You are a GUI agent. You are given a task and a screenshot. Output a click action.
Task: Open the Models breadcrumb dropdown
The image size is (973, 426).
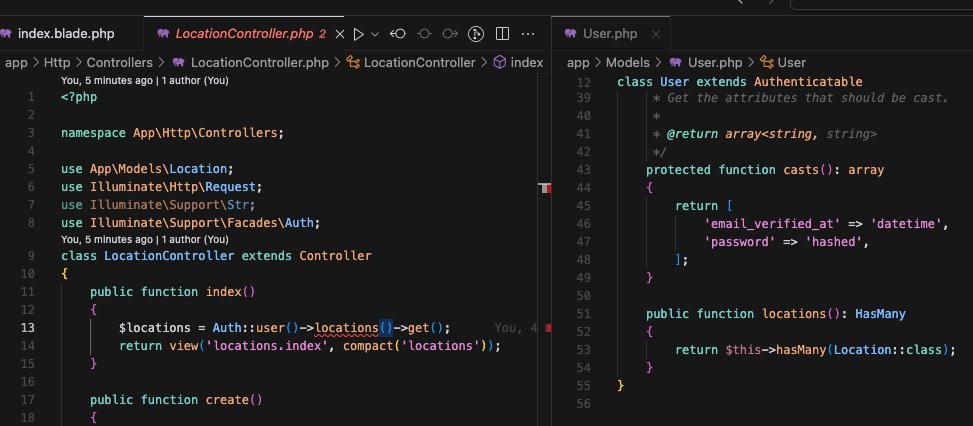point(627,63)
